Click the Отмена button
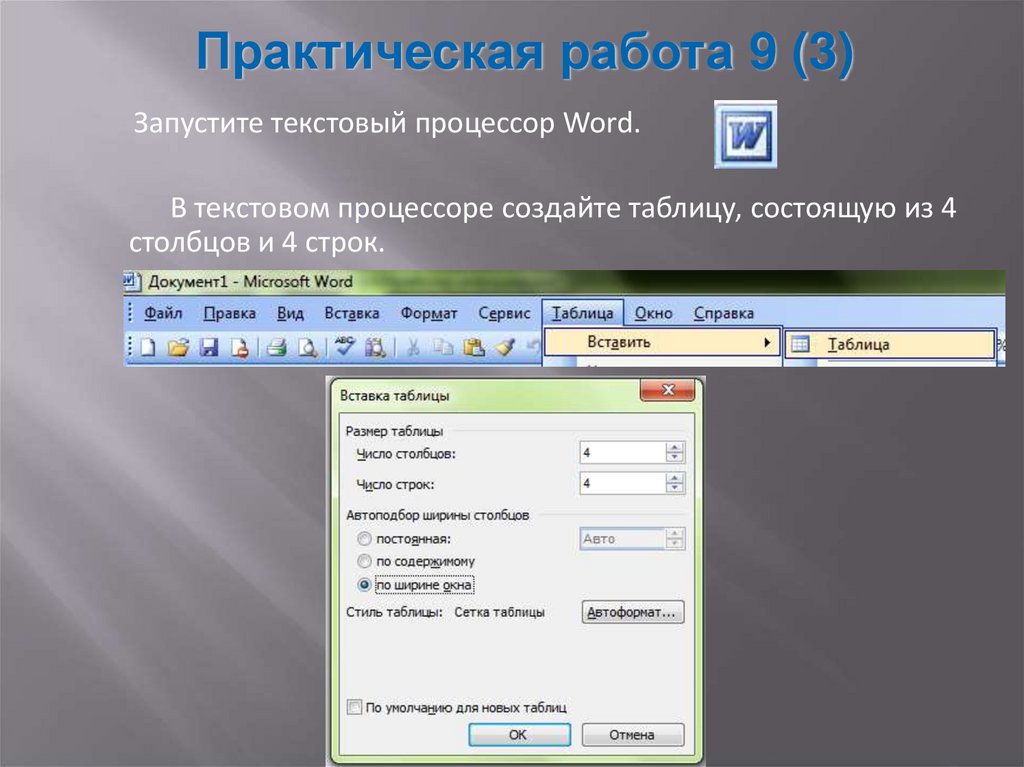The width and height of the screenshot is (1024, 767). tap(632, 734)
